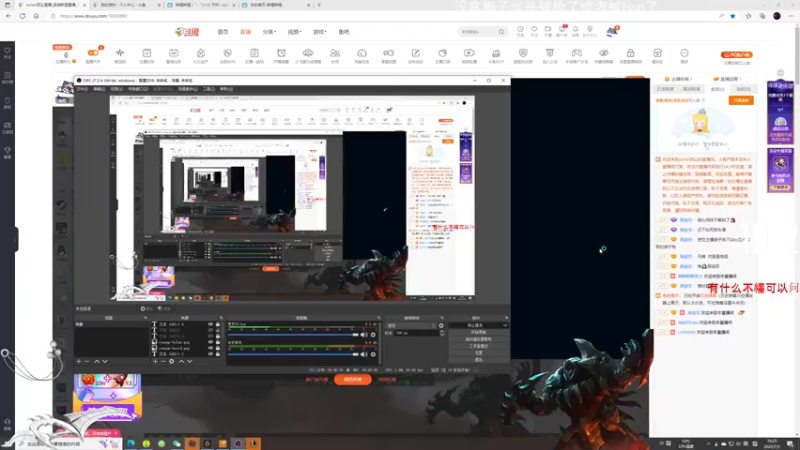Image resolution: width=800 pixels, height=450 pixels.
Task: Toggle the orange live switch in Douyu toolbar
Action: click(93, 53)
